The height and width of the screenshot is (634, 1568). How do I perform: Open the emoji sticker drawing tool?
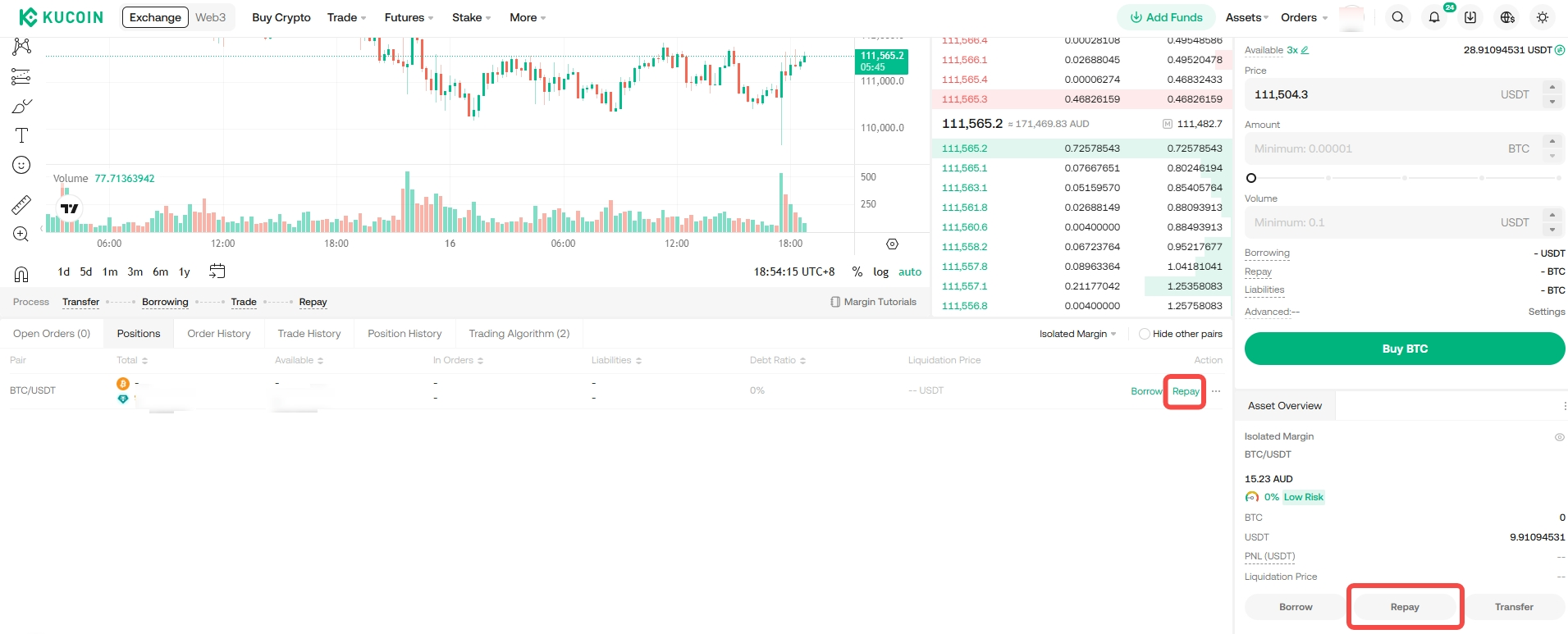[x=21, y=166]
